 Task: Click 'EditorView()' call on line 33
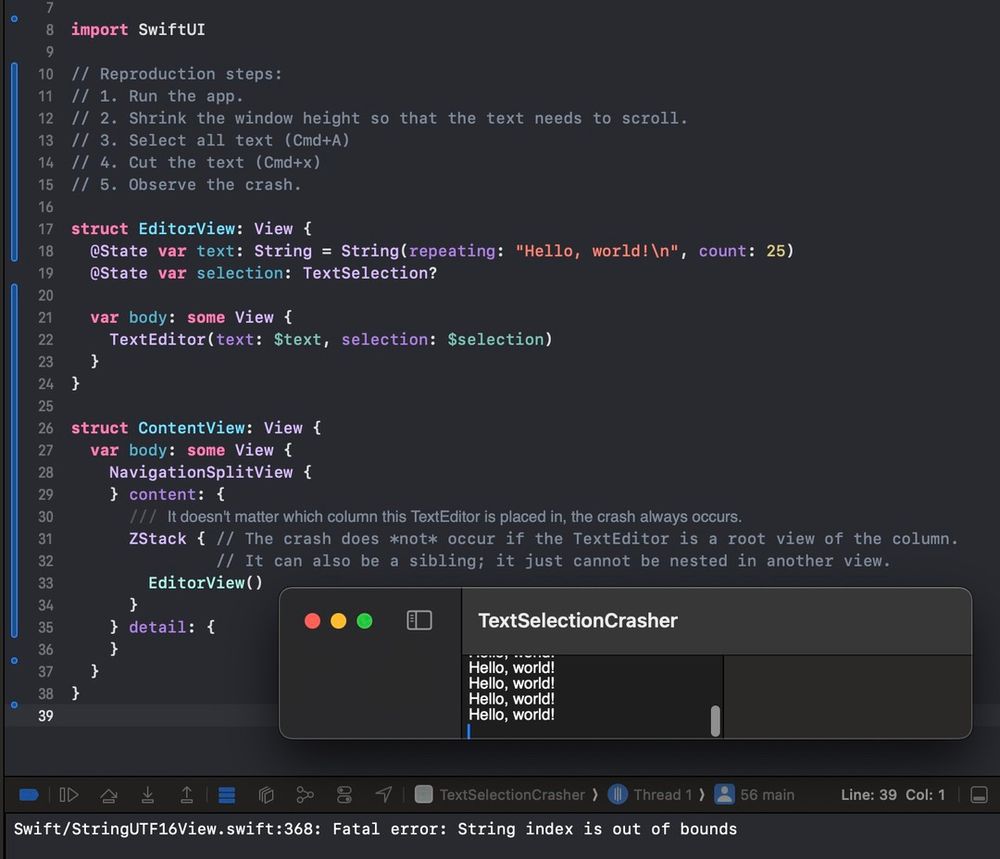pos(205,583)
